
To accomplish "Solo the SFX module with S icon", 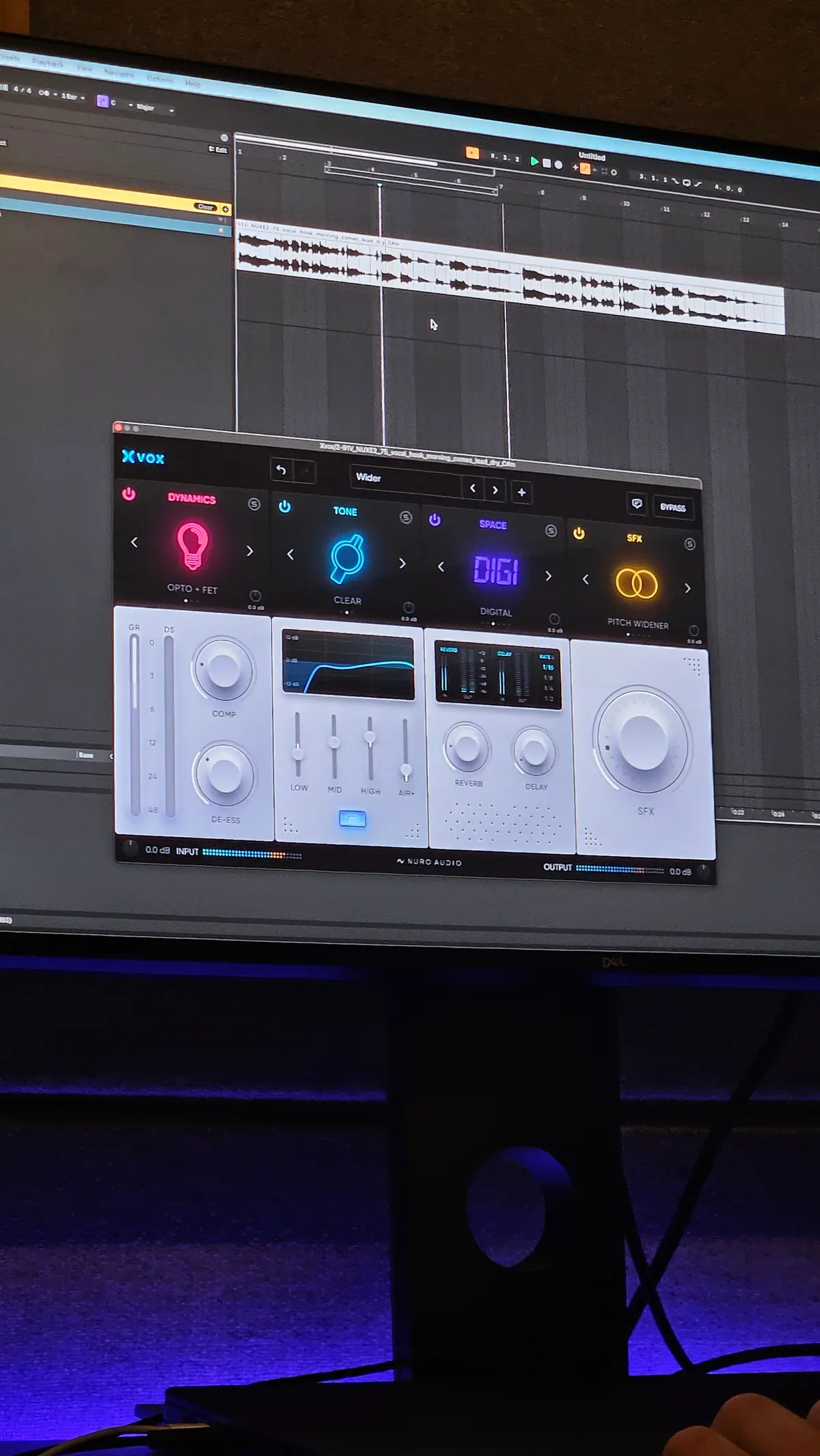I will [689, 544].
